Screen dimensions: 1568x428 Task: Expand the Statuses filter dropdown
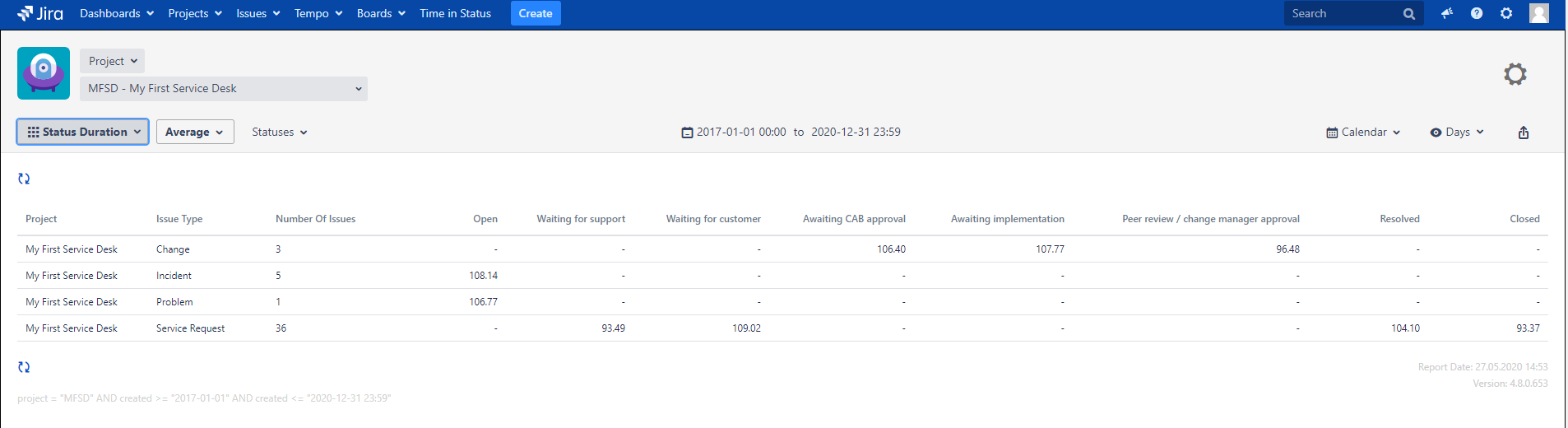280,132
